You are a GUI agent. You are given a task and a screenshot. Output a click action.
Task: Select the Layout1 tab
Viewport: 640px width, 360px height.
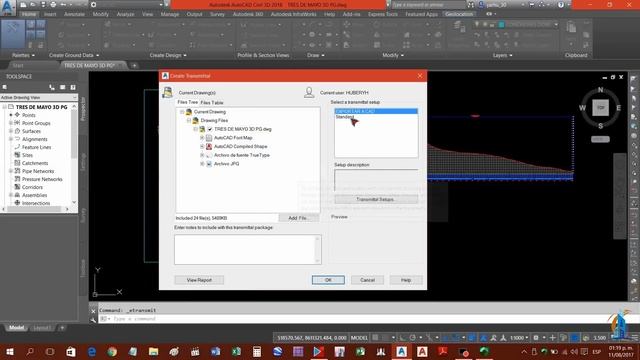click(42, 328)
